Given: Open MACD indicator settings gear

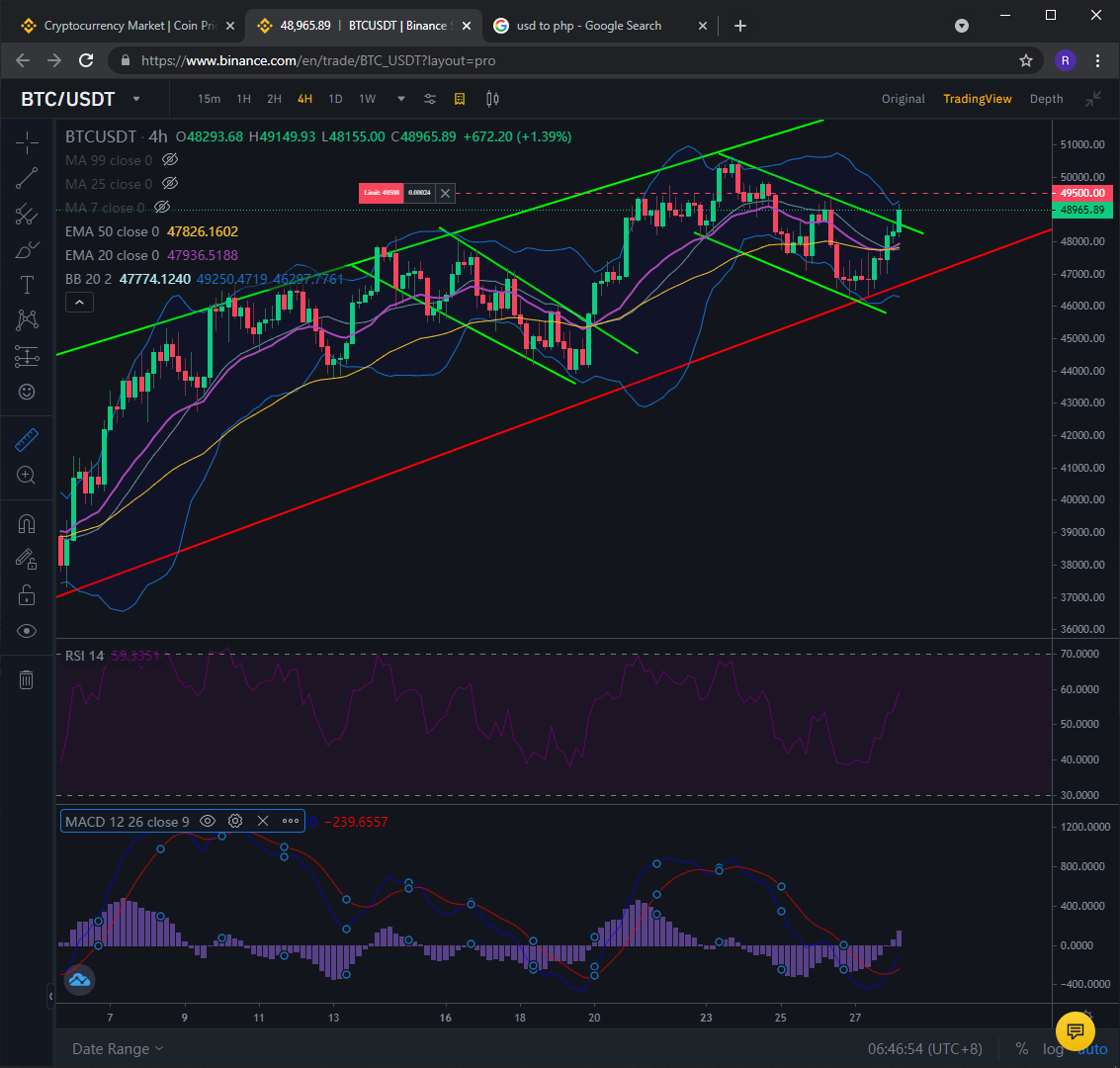Looking at the screenshot, I should click(x=235, y=821).
